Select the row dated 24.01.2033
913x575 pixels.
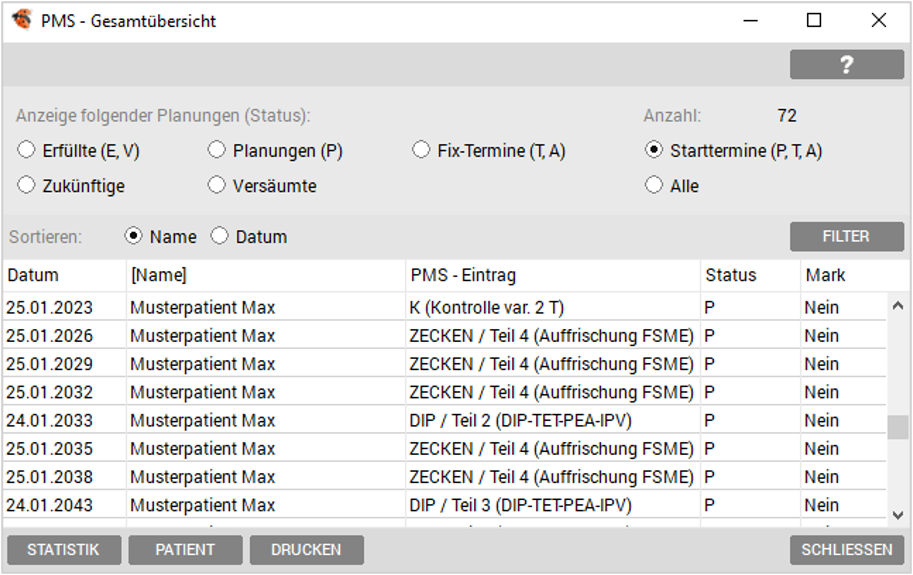(x=445, y=420)
